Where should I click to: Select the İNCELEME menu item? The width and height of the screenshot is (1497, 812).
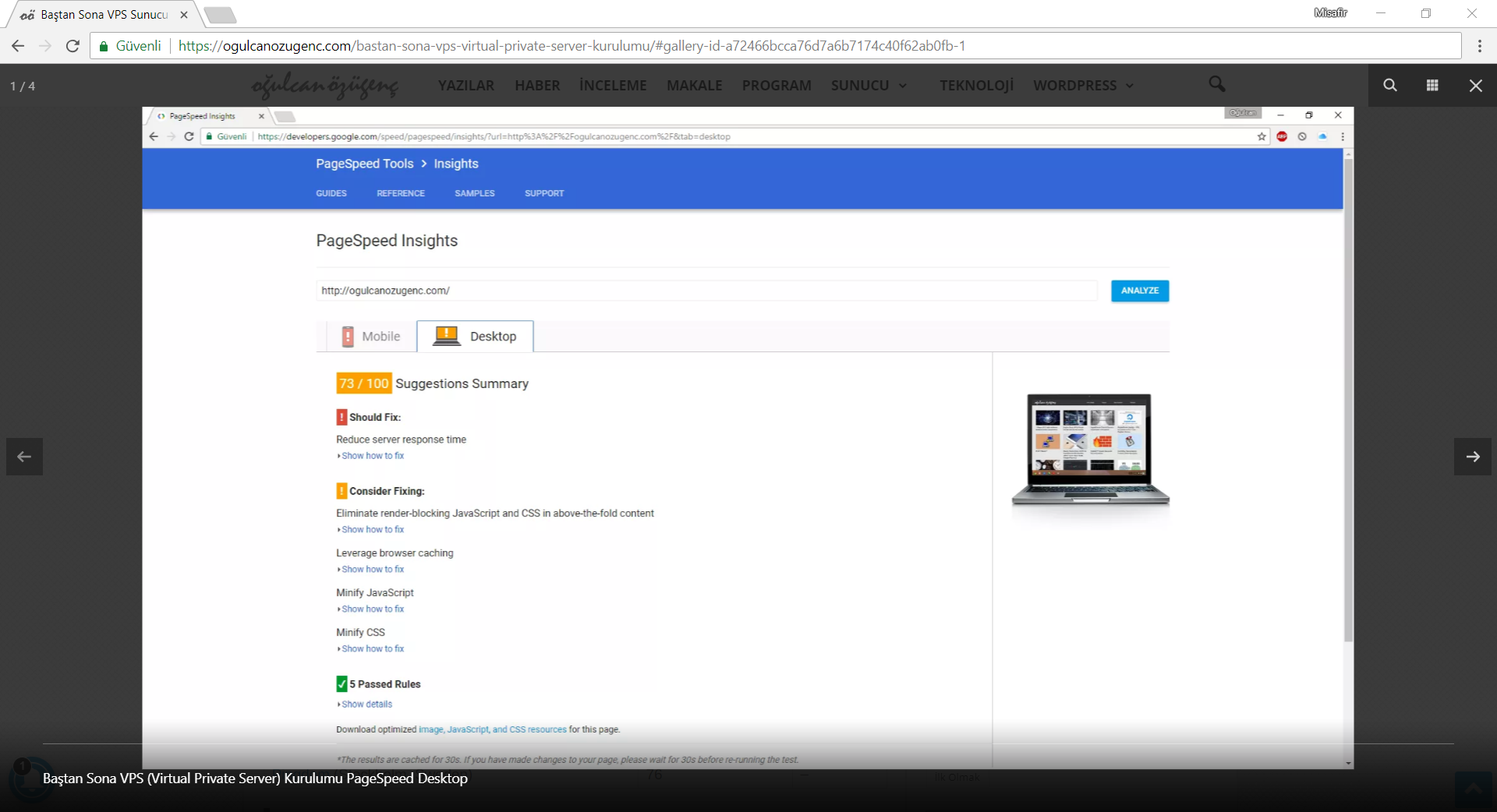click(613, 86)
